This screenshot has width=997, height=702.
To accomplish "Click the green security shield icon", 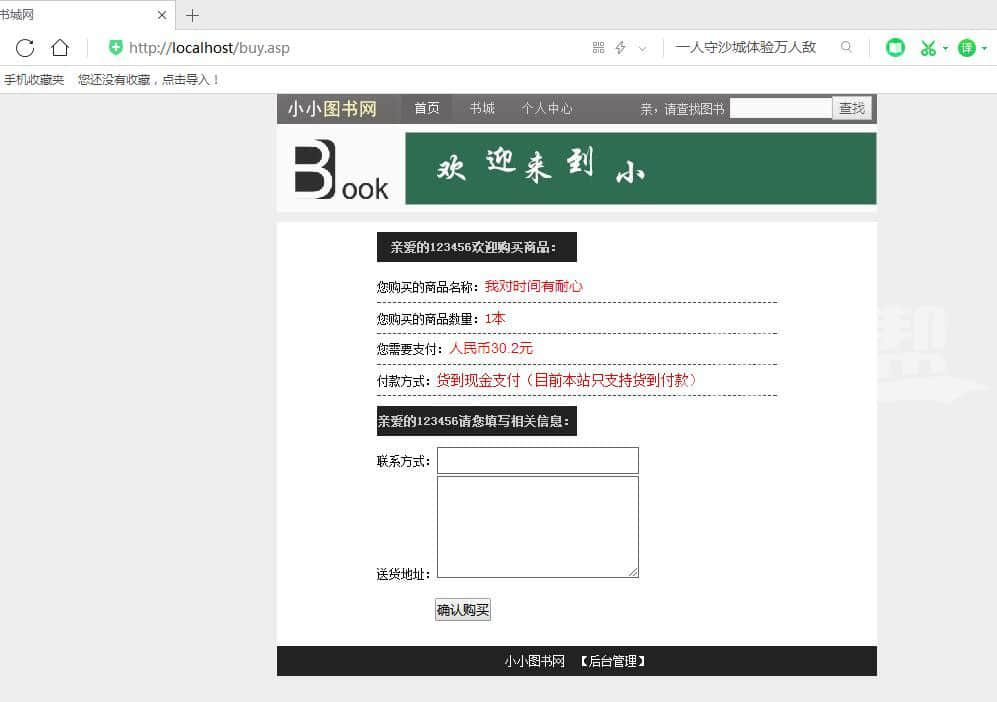I will [x=116, y=48].
